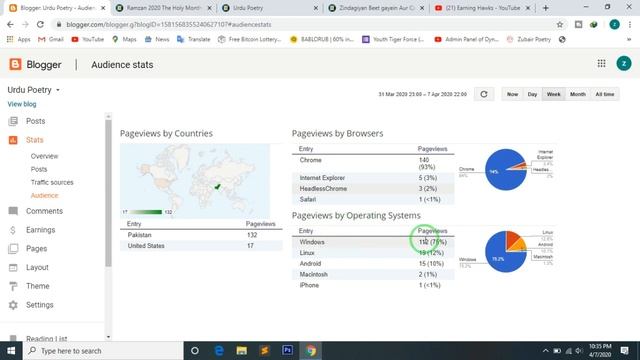The image size is (640, 360).
Task: Open Sublime Text from taskbar
Action: (264, 351)
